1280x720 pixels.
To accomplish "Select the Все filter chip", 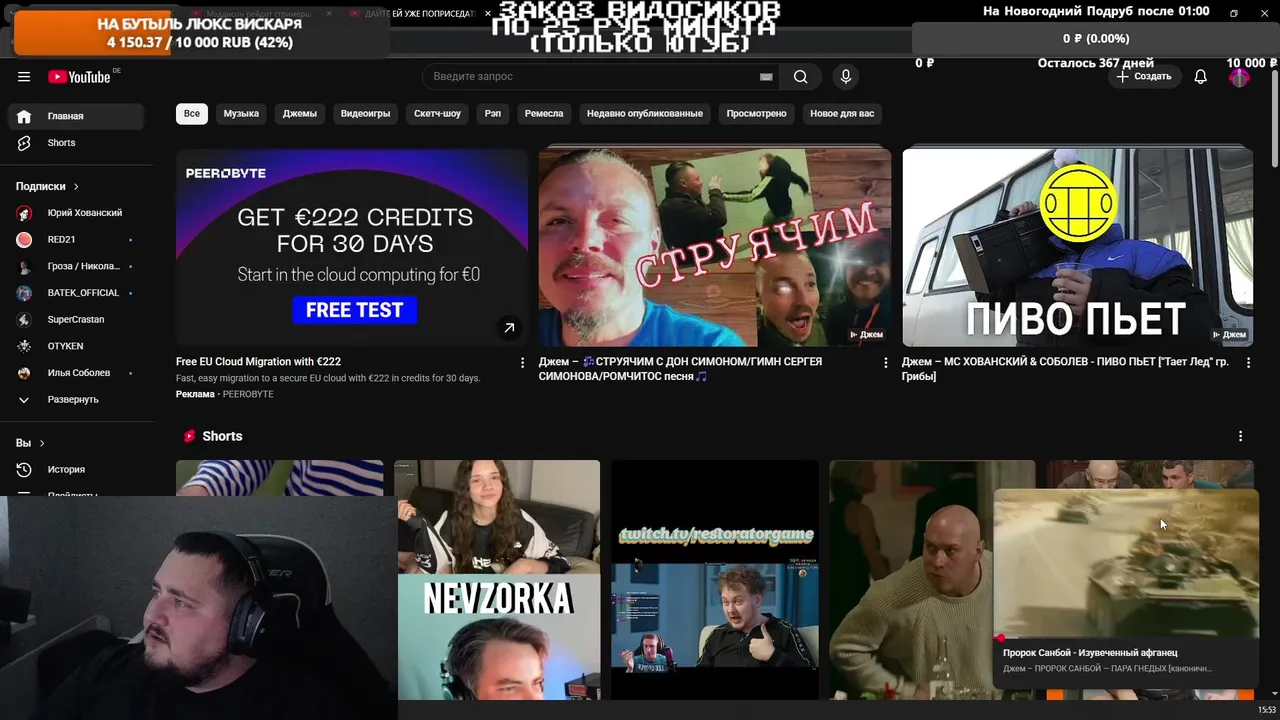I will 192,113.
